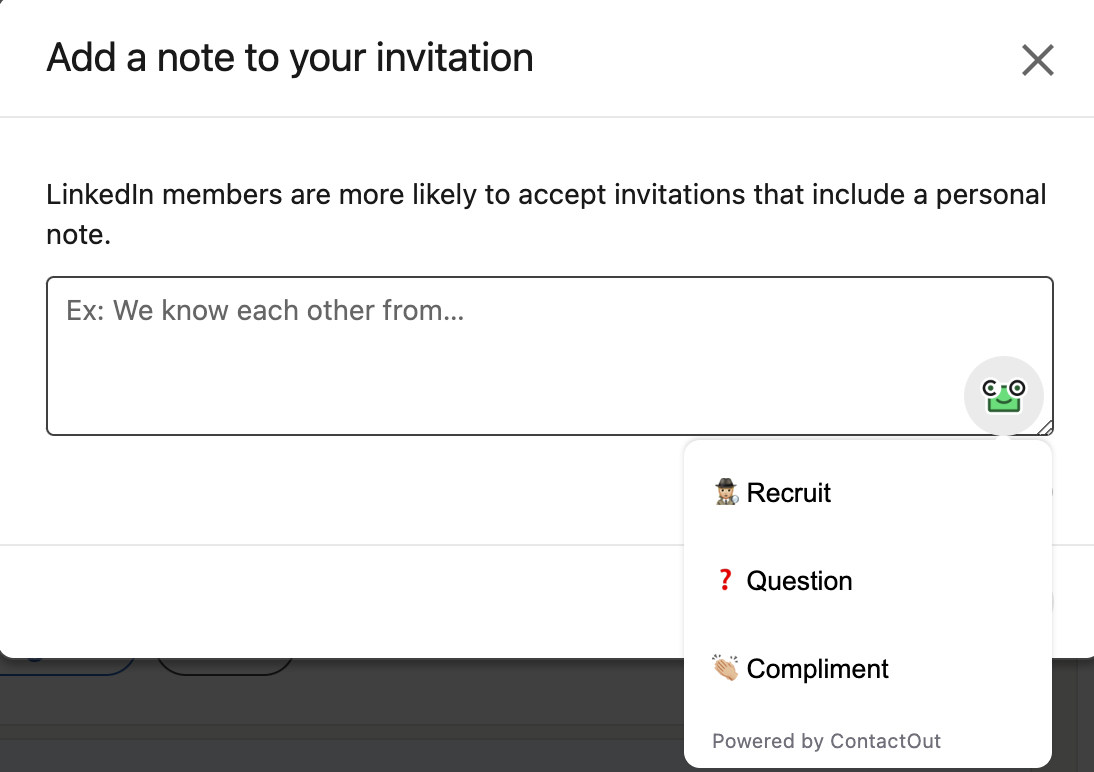Click the black outlined pill button behind dialog

(225, 665)
